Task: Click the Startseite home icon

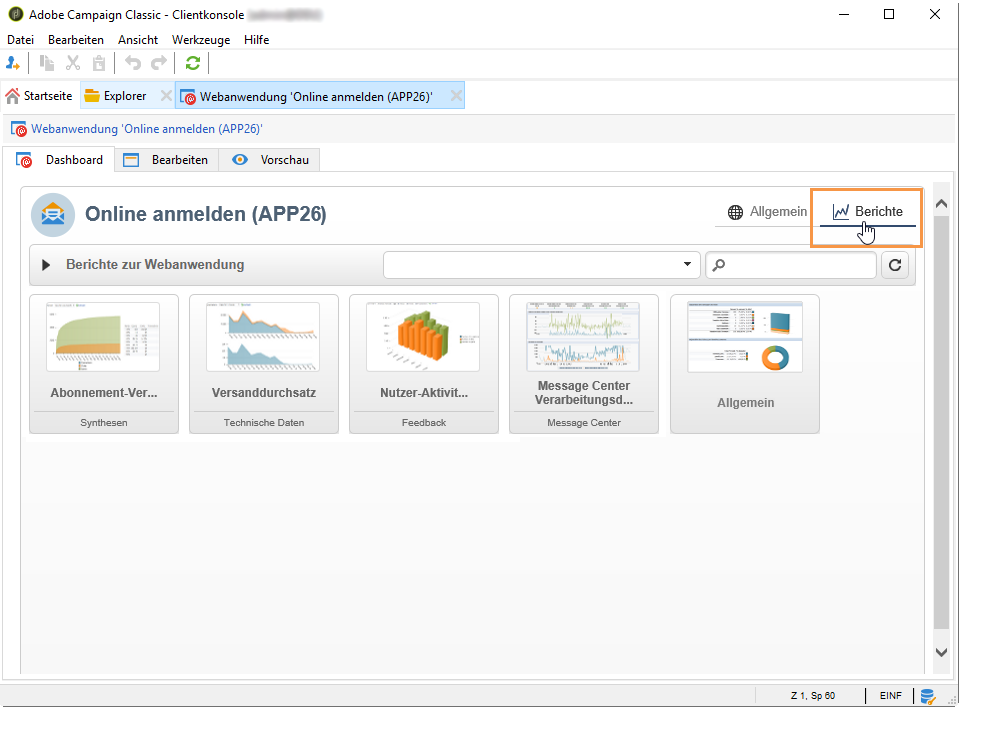Action: coord(13,96)
